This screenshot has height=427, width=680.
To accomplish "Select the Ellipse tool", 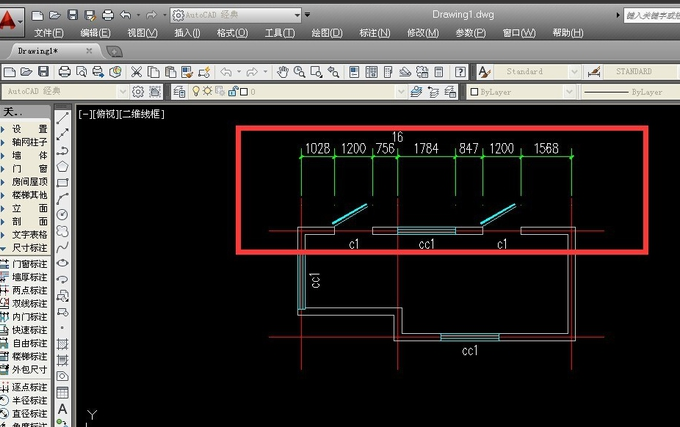I will point(62,263).
